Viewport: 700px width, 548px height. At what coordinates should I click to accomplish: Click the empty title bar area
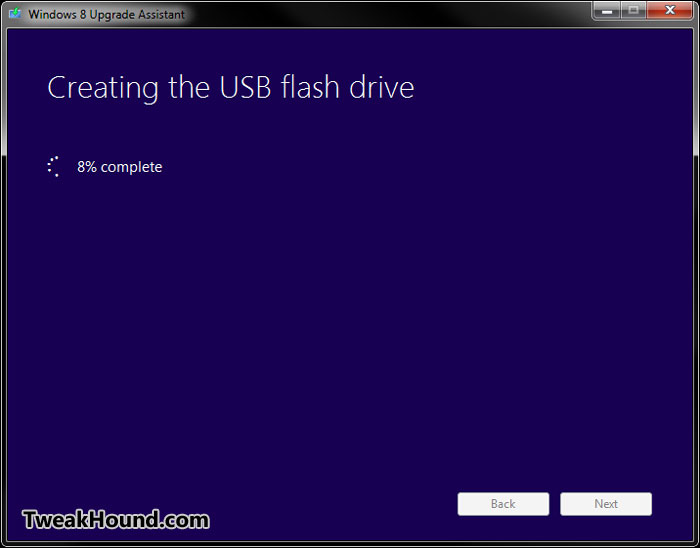click(x=388, y=13)
